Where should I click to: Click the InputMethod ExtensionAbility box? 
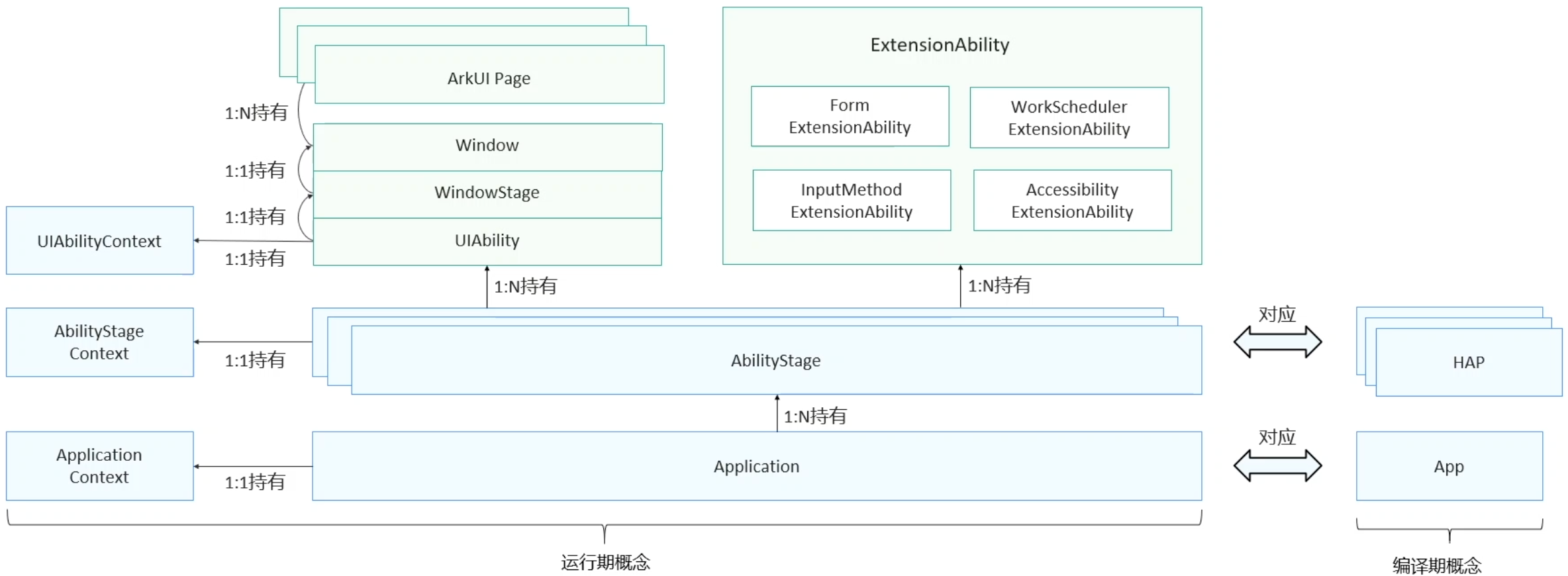click(x=852, y=200)
